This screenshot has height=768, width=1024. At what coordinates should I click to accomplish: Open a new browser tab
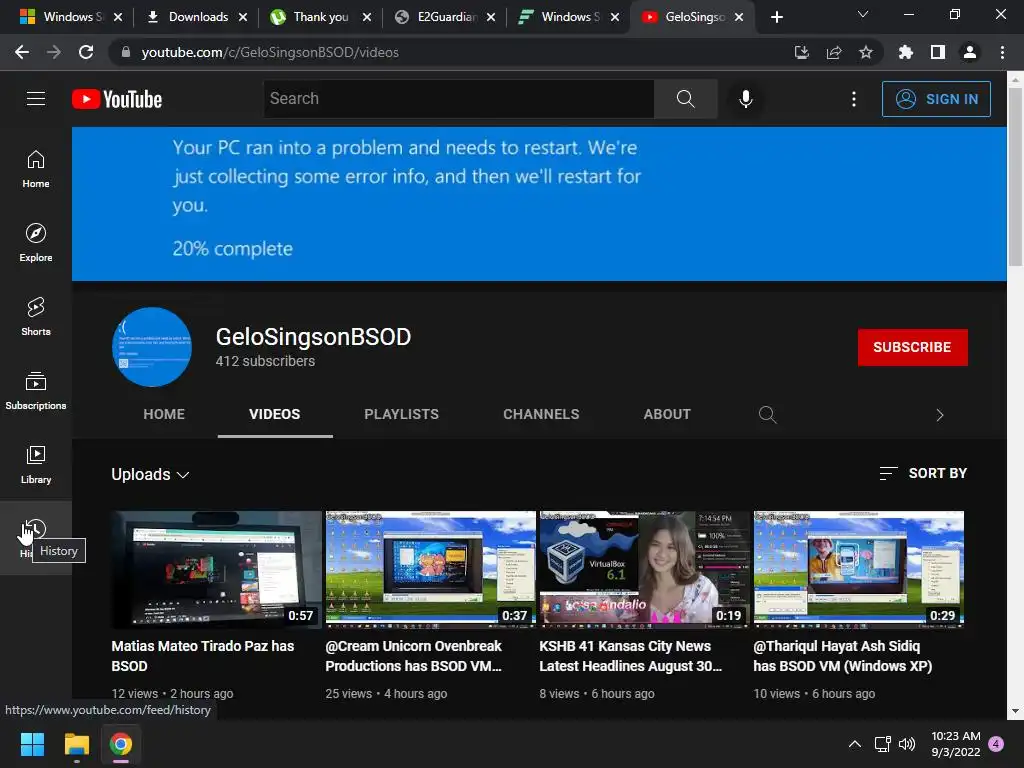tap(776, 17)
